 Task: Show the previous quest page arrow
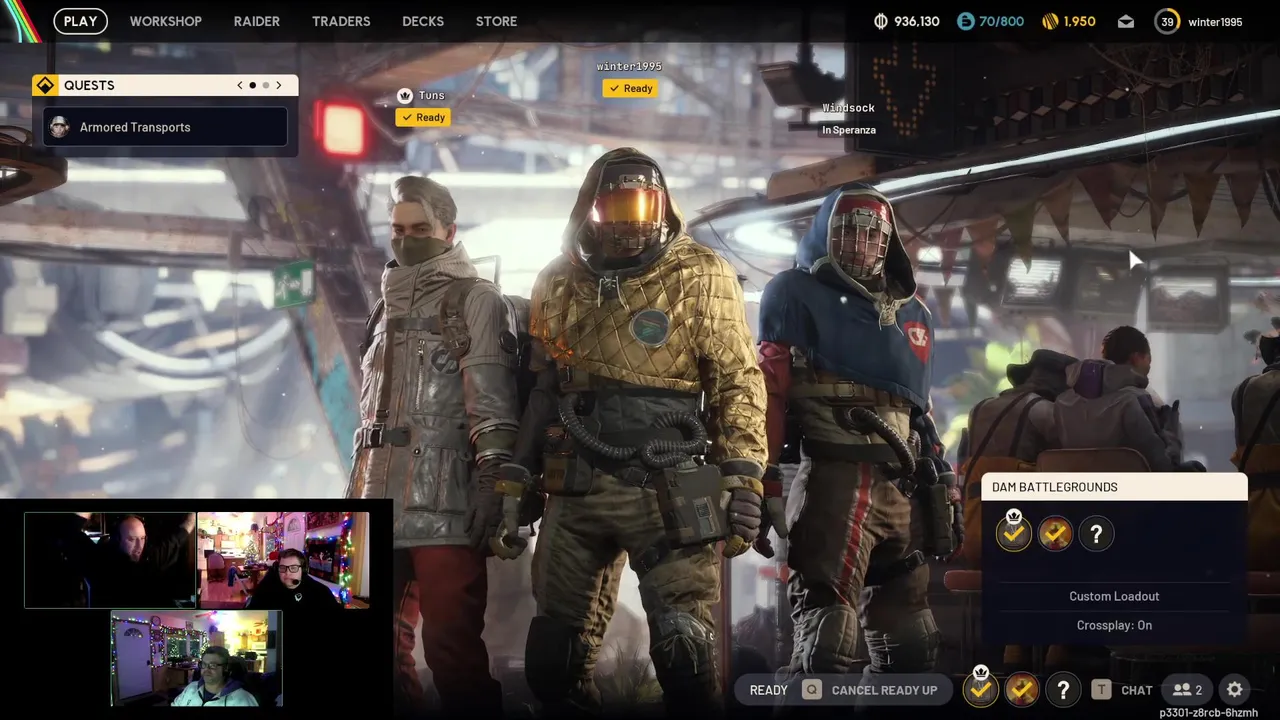240,85
